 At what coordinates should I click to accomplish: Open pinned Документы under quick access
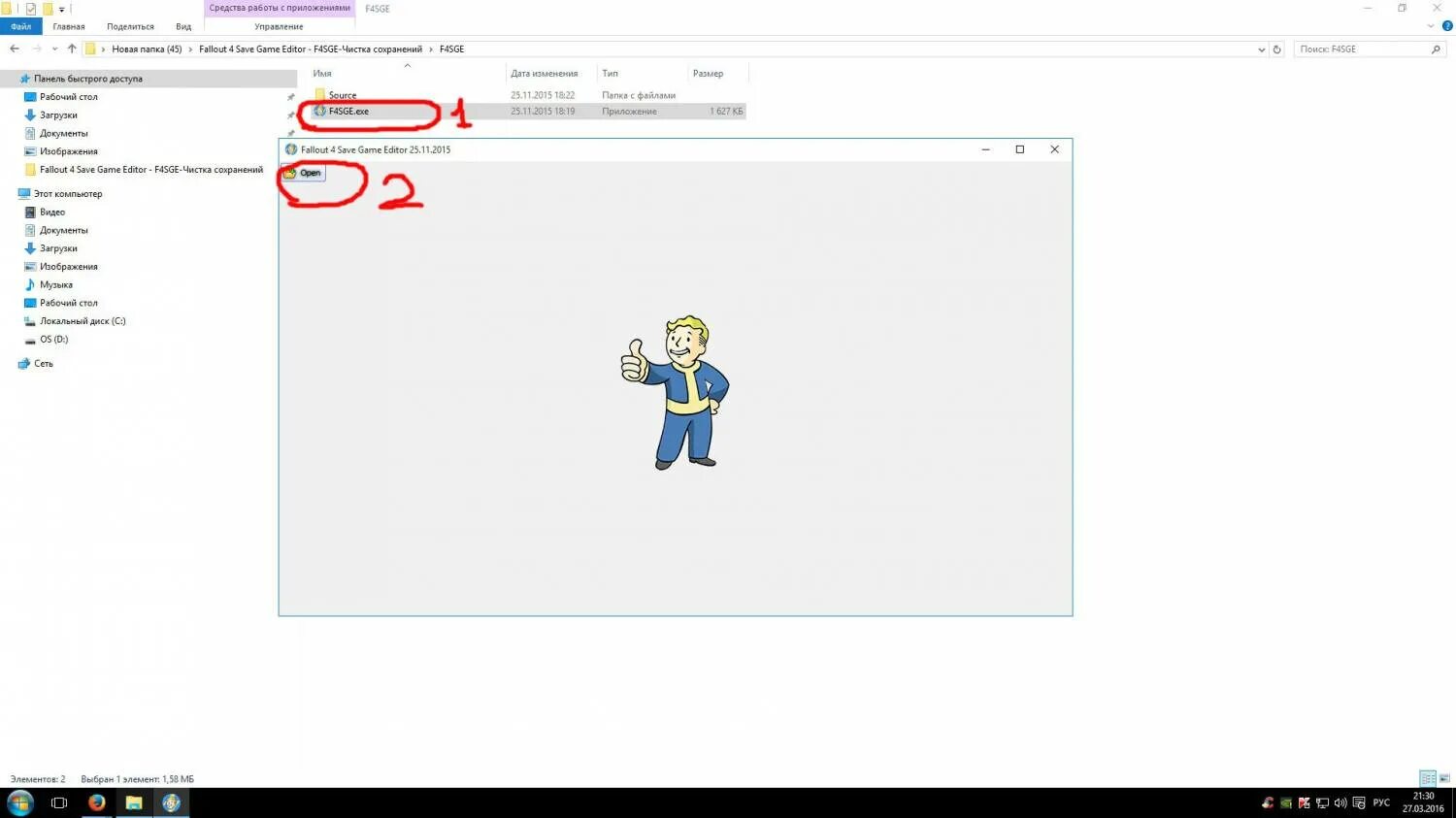click(x=63, y=134)
